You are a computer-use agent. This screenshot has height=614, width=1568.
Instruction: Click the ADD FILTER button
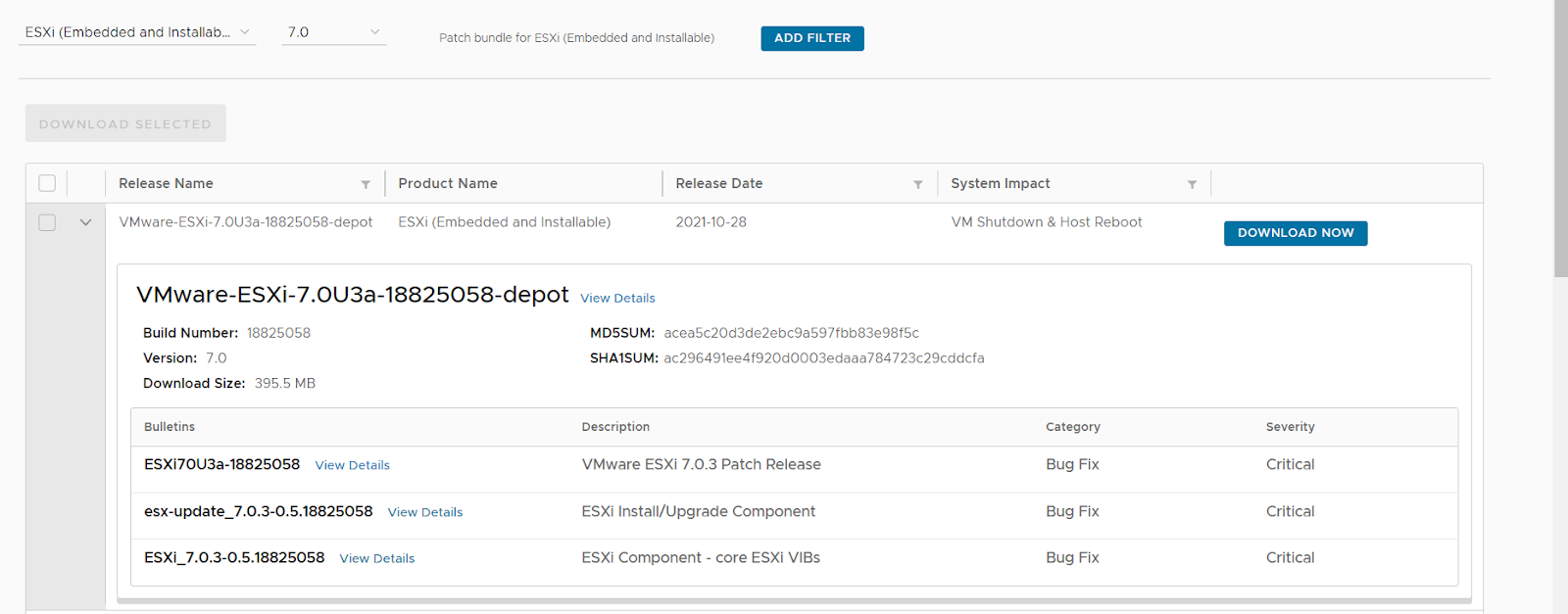(x=812, y=38)
